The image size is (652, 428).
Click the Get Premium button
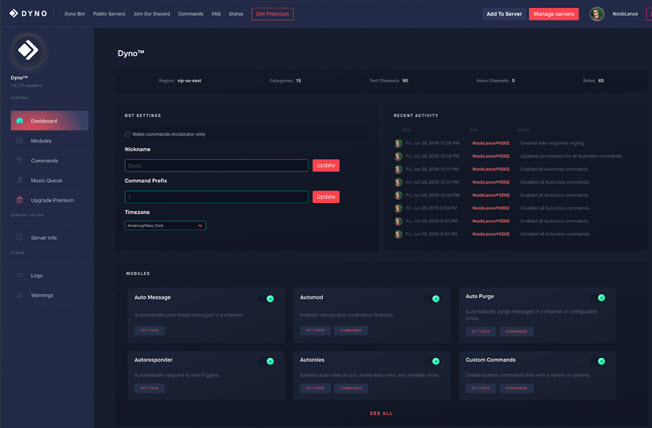(x=272, y=14)
